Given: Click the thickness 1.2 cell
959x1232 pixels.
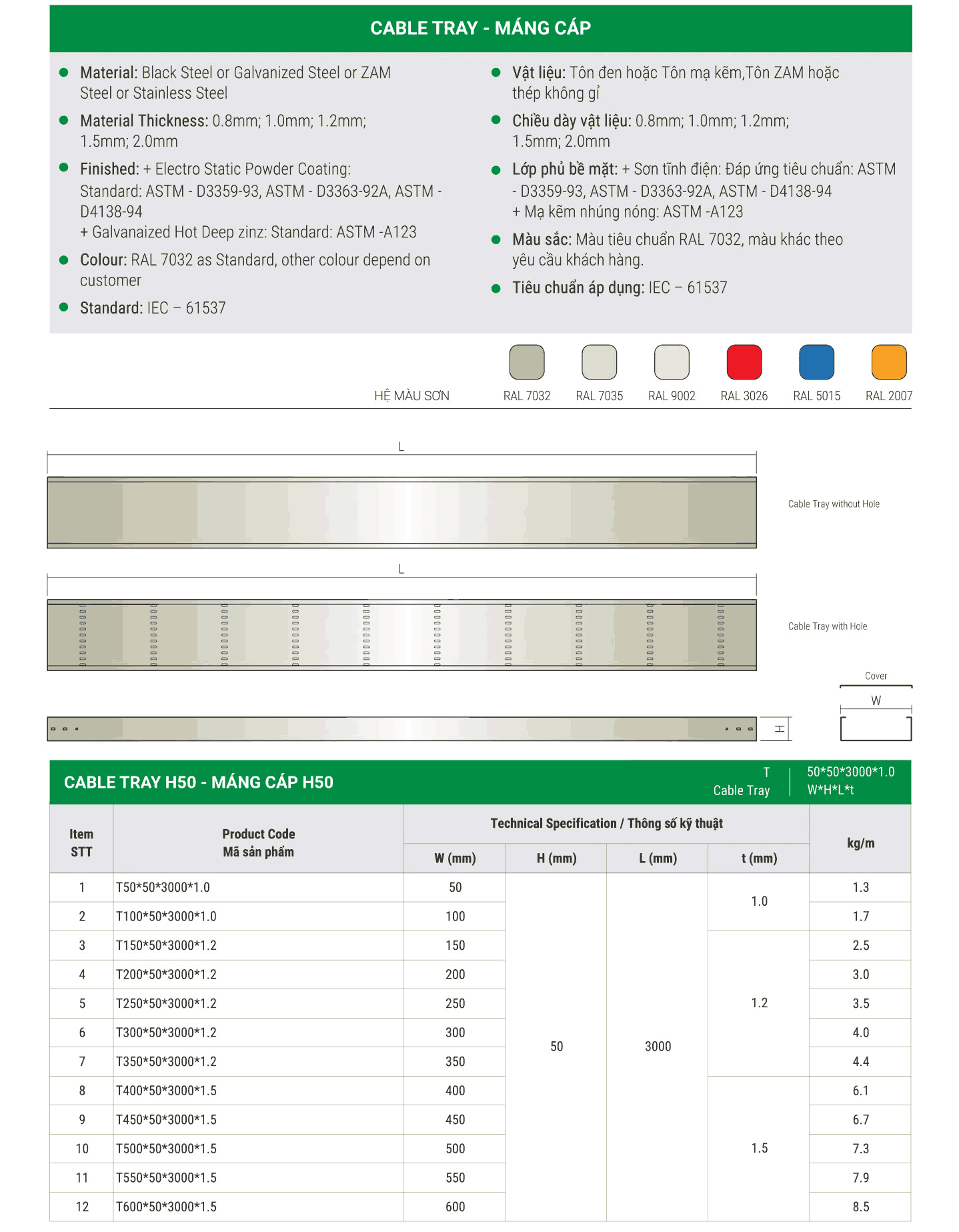Looking at the screenshot, I should pyautogui.click(x=759, y=1003).
